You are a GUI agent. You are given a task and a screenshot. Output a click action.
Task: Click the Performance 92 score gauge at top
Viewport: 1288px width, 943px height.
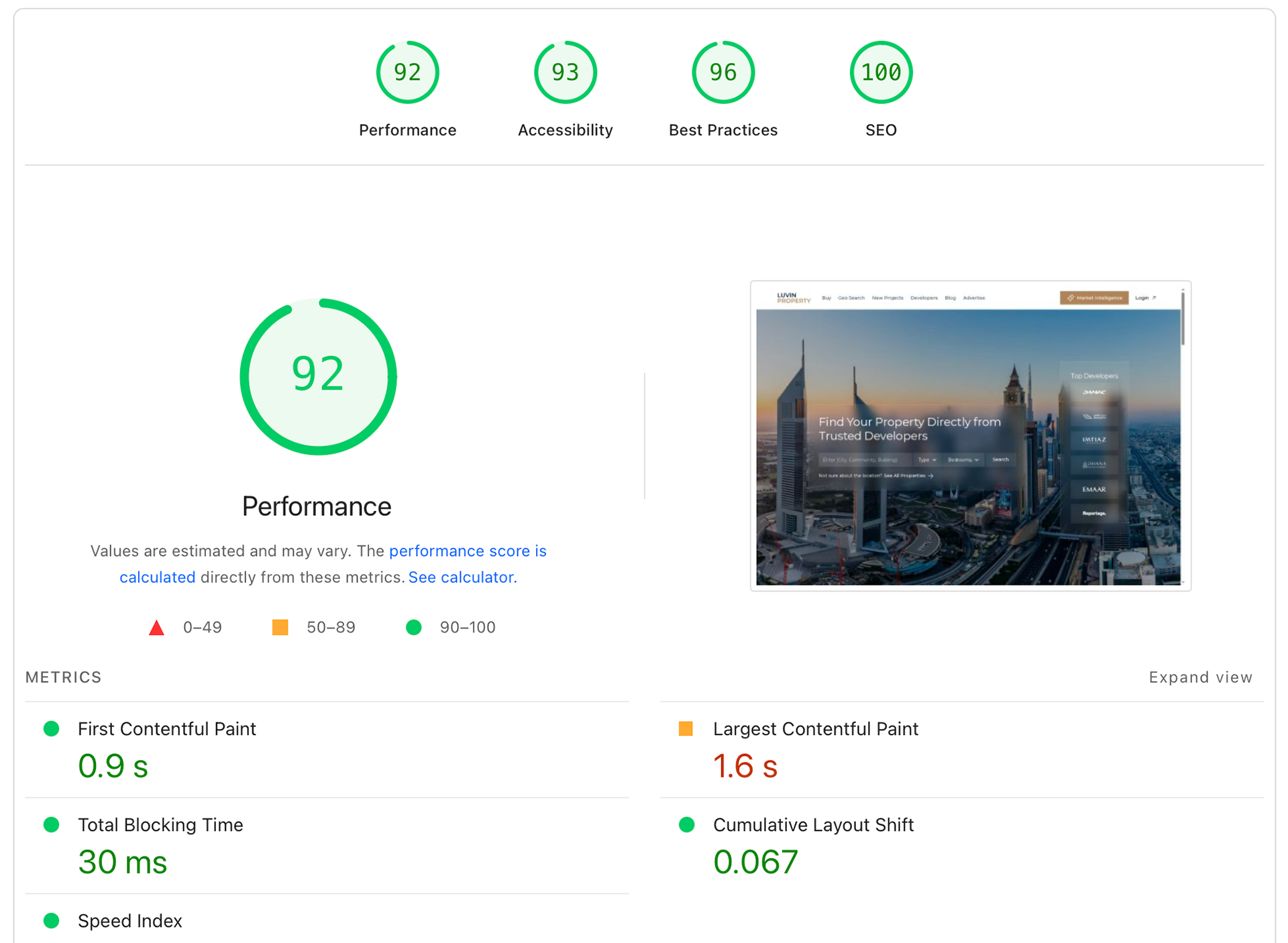pyautogui.click(x=407, y=72)
